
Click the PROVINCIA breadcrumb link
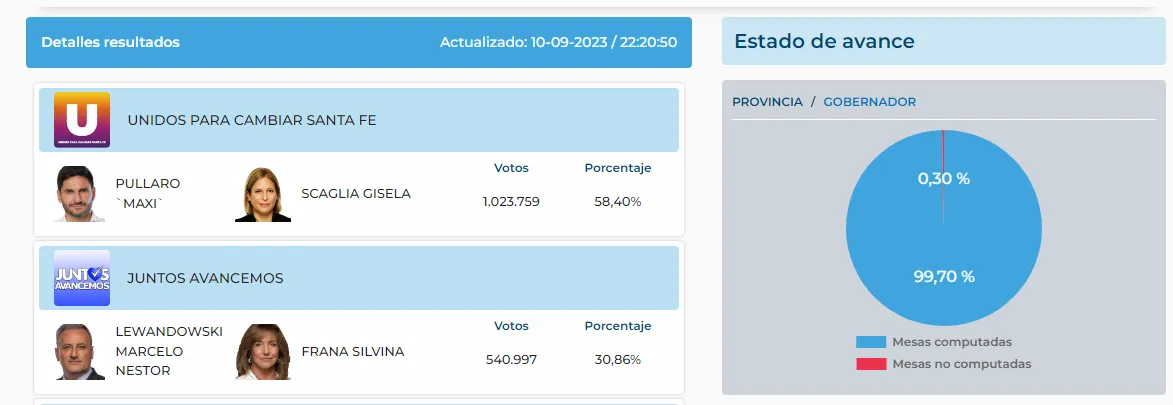(x=767, y=102)
